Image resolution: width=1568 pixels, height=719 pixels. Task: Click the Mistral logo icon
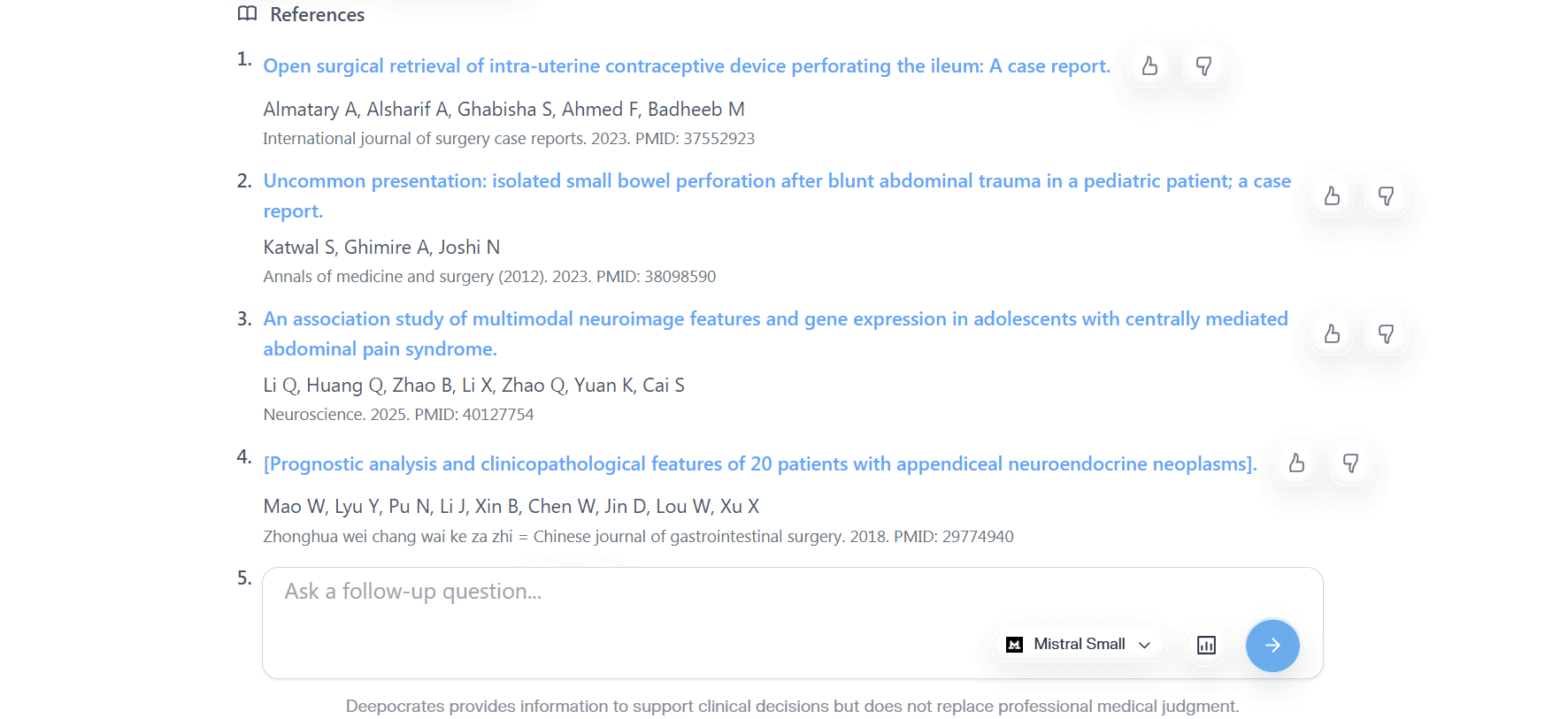coord(1015,644)
